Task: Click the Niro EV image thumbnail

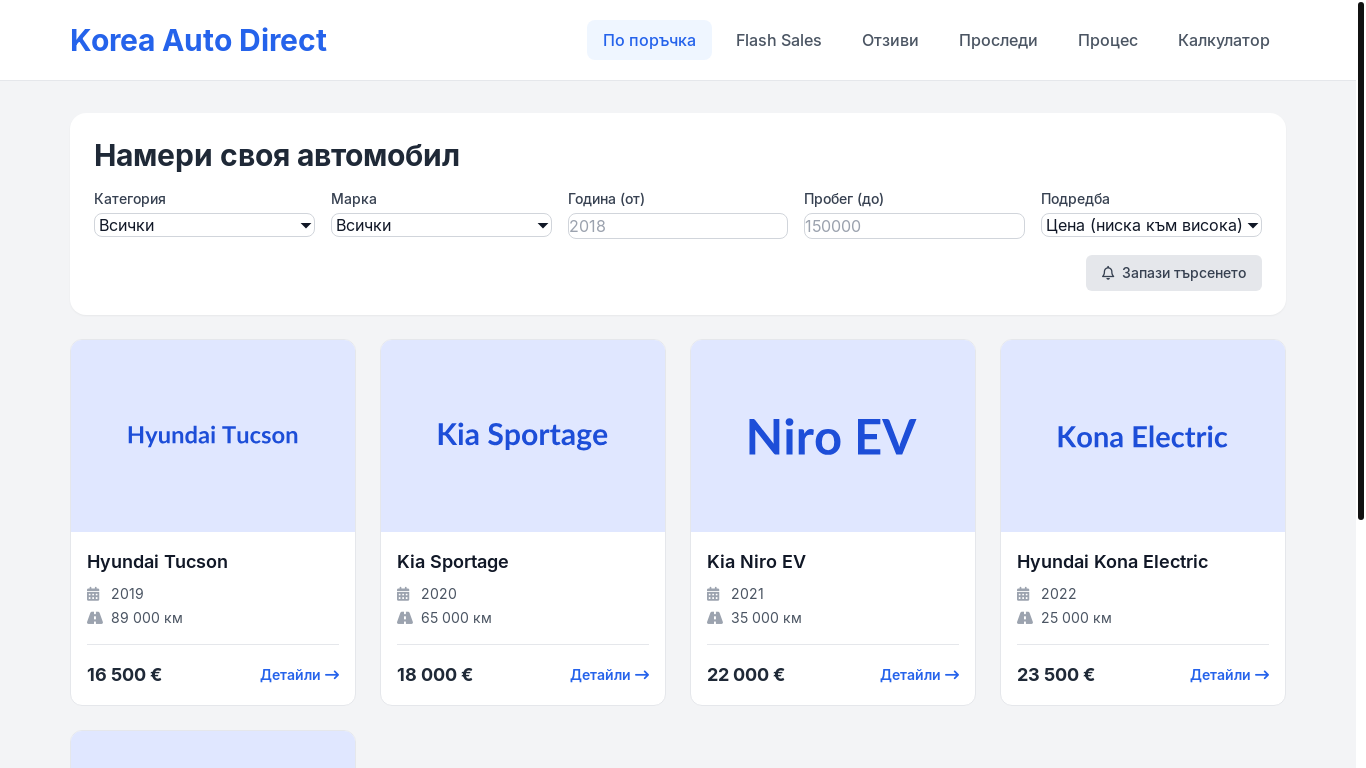Action: tap(833, 436)
